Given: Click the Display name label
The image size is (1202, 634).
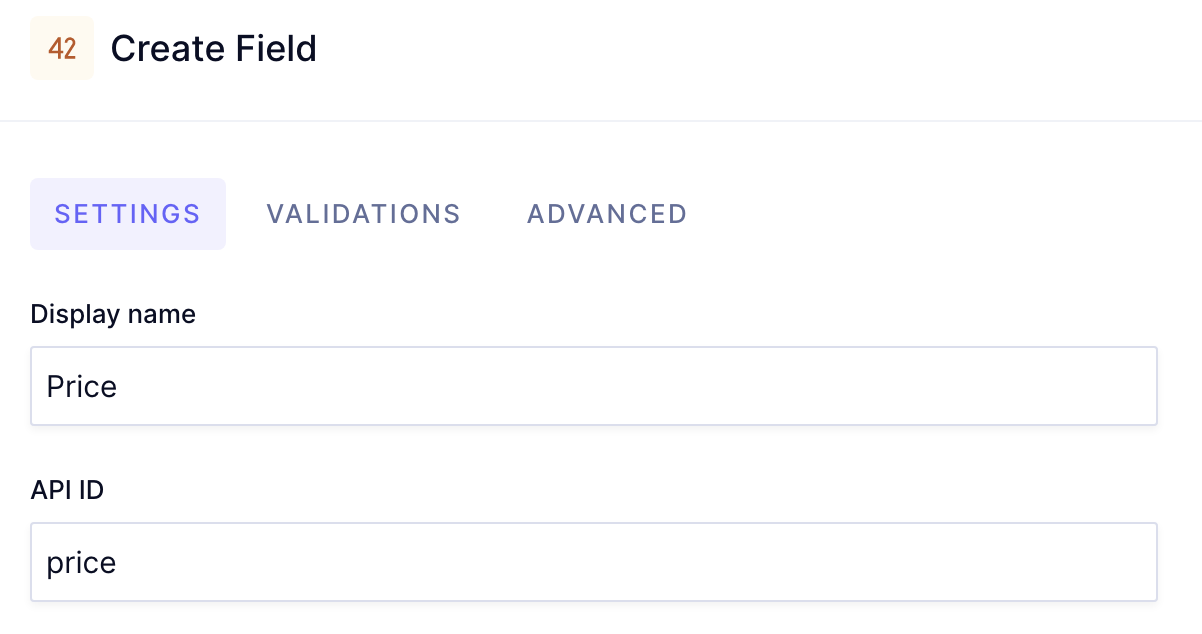Looking at the screenshot, I should click(x=113, y=314).
